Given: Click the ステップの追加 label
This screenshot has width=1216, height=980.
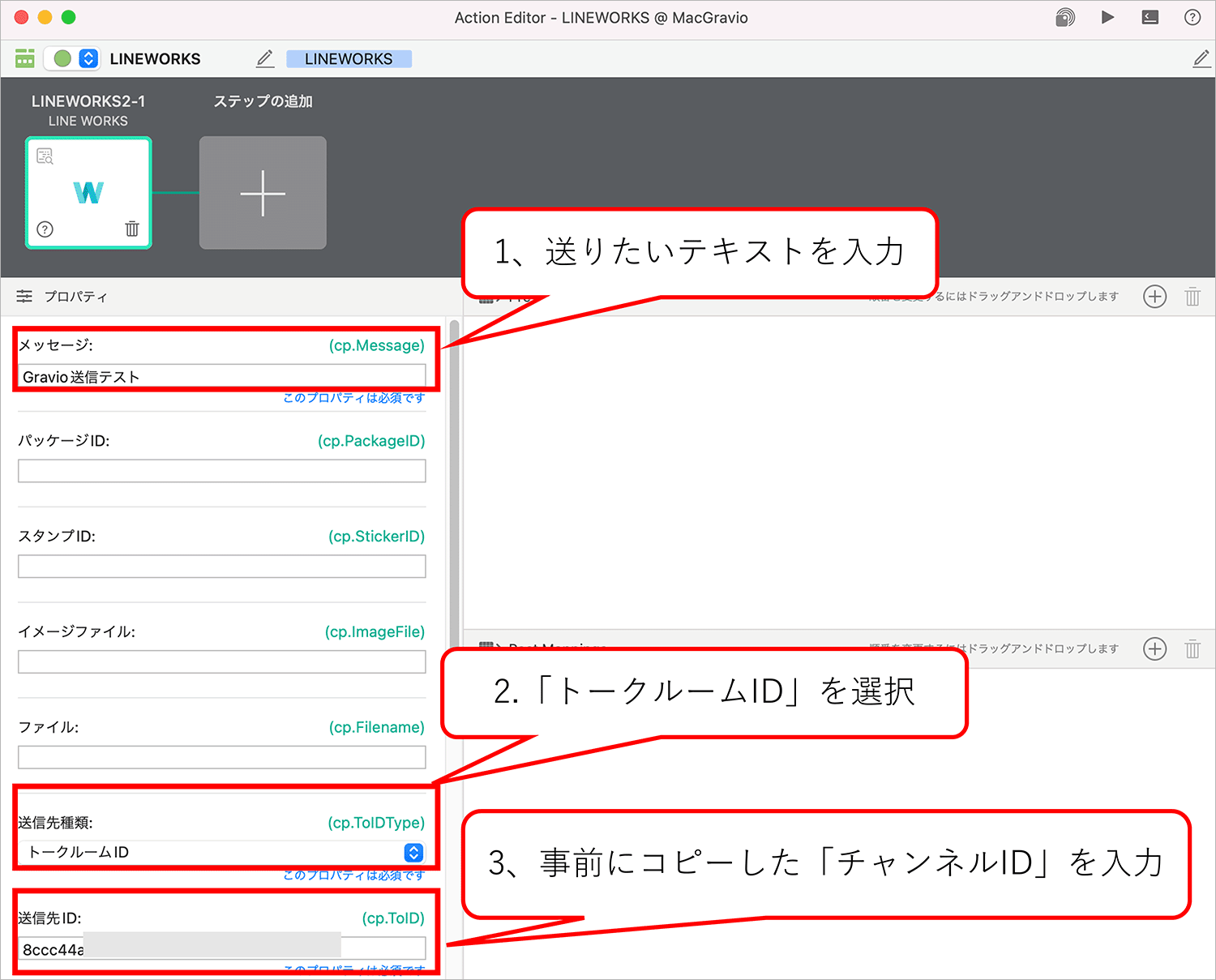Looking at the screenshot, I should [x=263, y=101].
